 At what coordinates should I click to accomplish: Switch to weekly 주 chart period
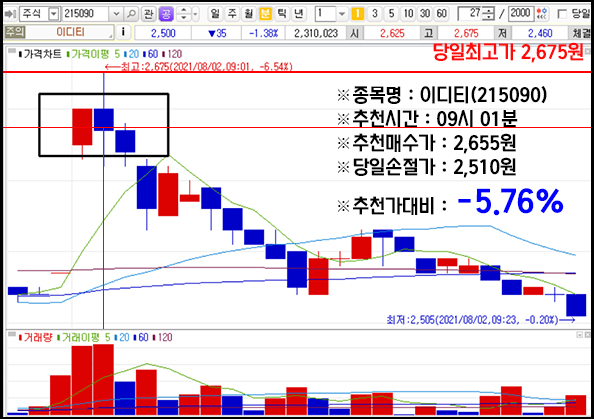click(232, 14)
